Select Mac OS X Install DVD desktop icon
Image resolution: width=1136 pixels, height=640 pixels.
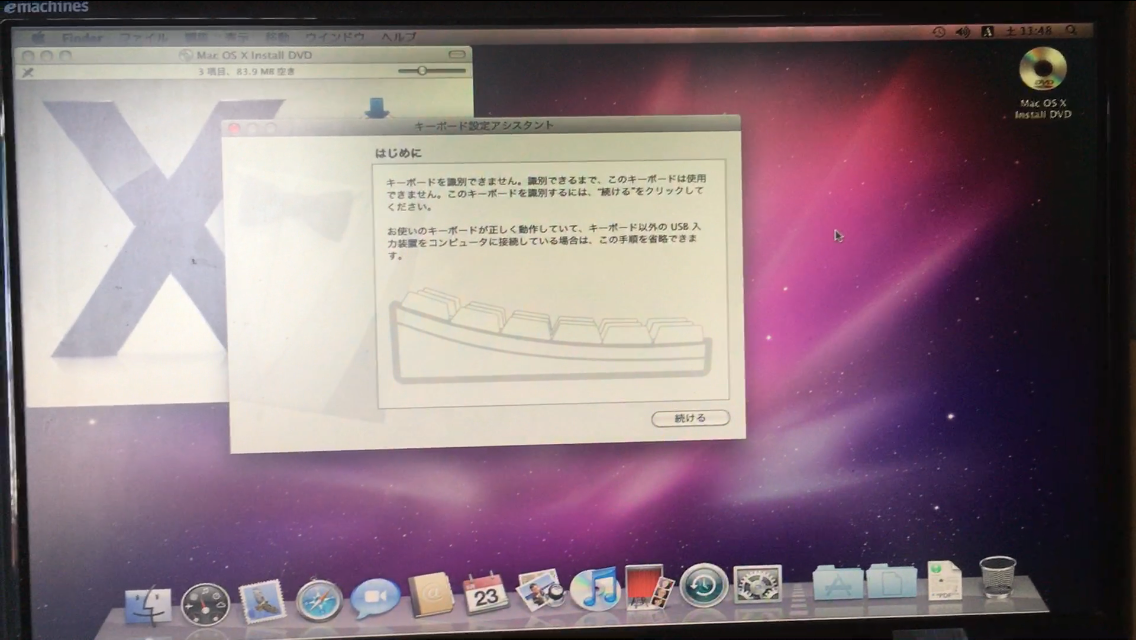coord(1043,83)
